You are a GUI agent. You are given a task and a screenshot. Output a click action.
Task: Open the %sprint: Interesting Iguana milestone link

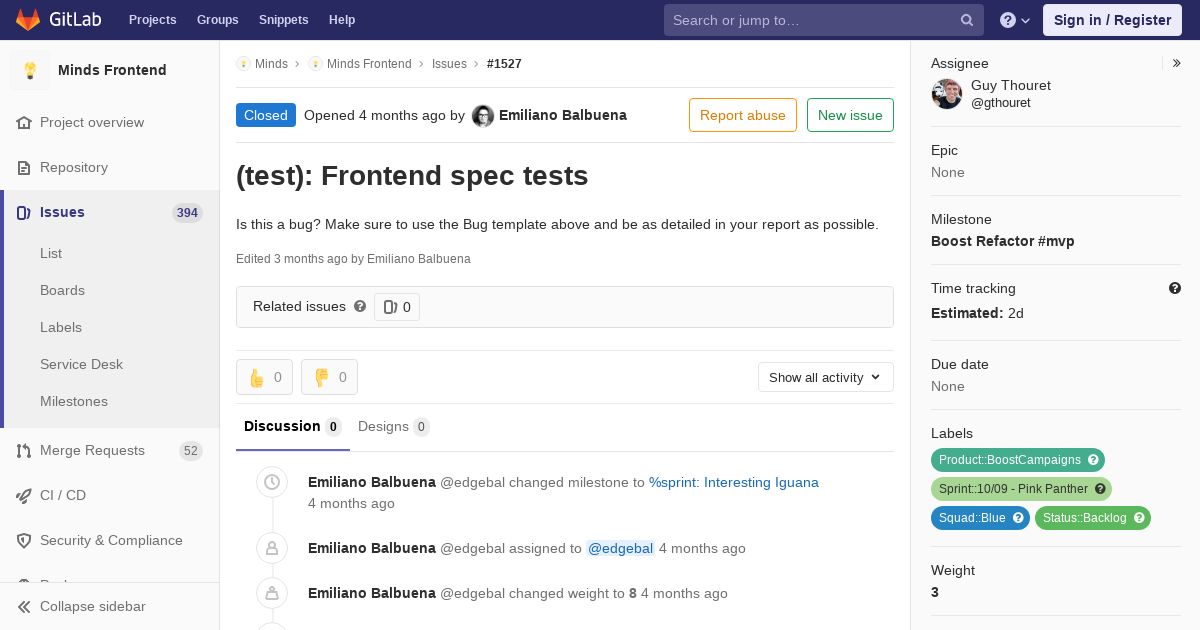[733, 482]
